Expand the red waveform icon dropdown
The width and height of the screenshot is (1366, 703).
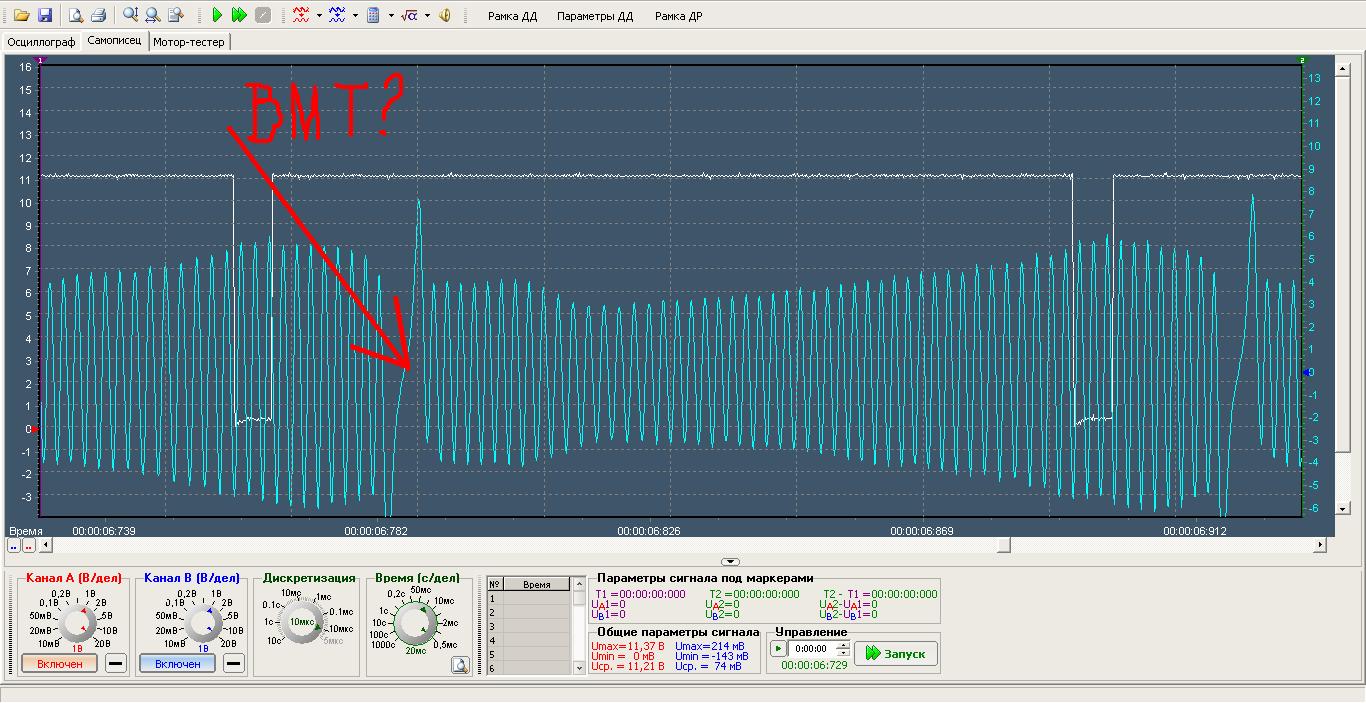click(319, 15)
